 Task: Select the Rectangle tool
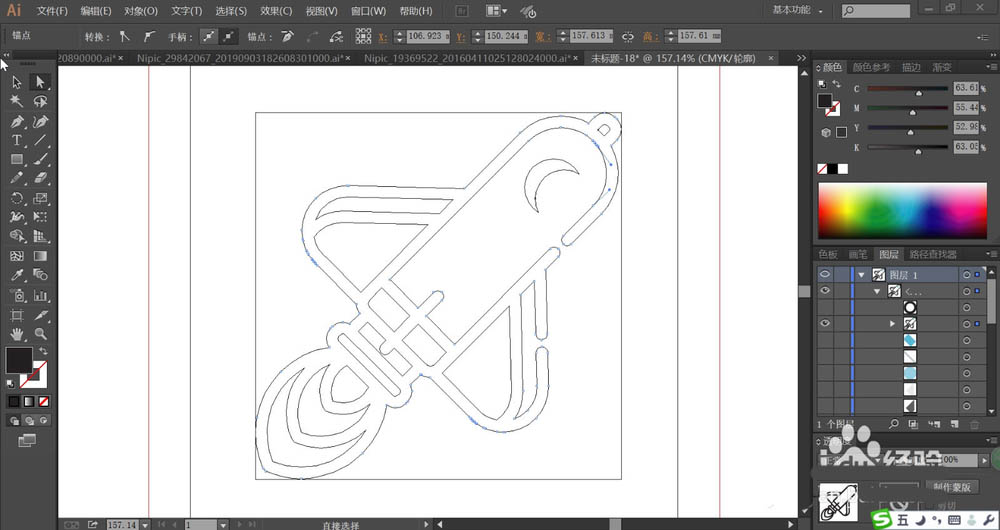(17, 159)
